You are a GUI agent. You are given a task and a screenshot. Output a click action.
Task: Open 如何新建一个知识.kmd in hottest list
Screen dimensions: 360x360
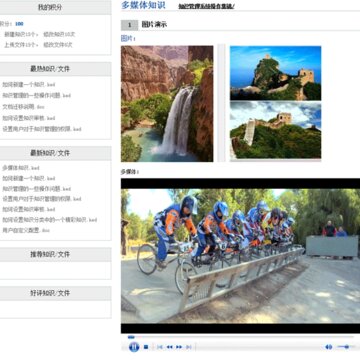pyautogui.click(x=29, y=85)
